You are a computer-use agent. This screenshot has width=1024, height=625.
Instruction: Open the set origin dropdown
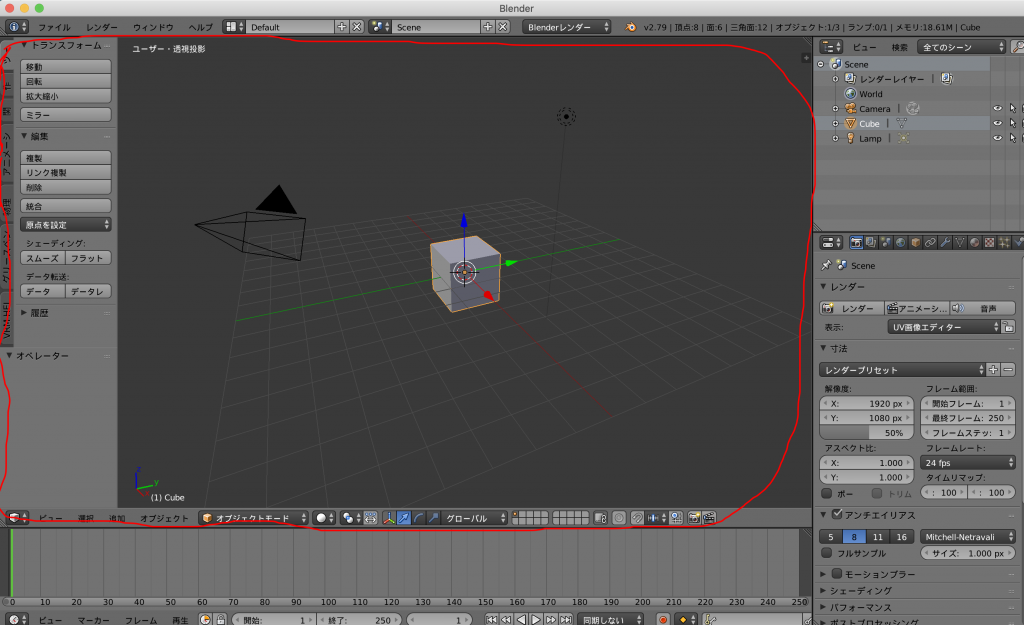pos(65,225)
